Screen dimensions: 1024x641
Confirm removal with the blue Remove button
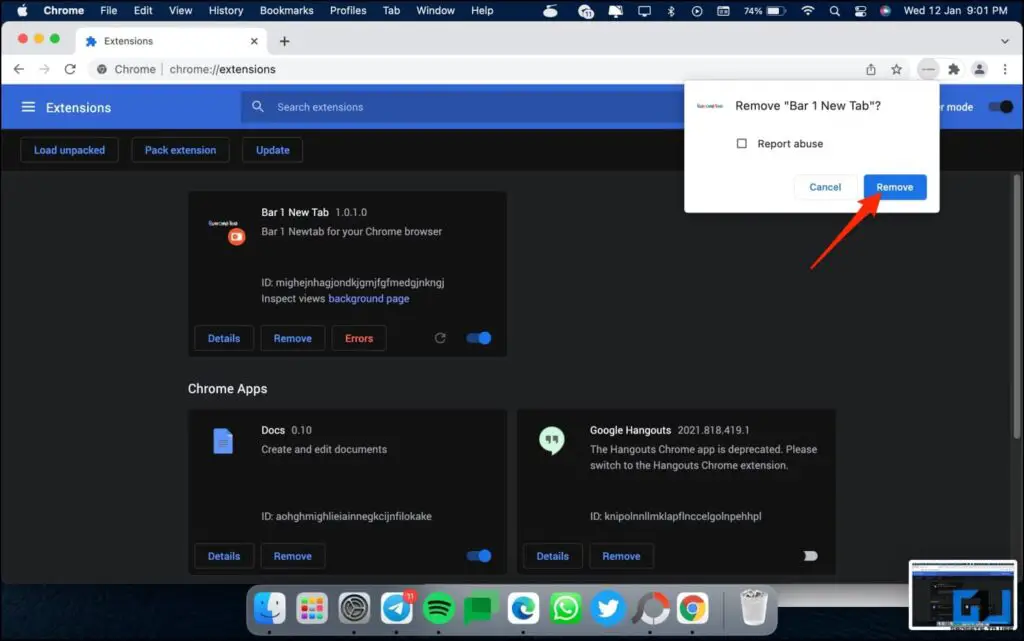tap(895, 187)
